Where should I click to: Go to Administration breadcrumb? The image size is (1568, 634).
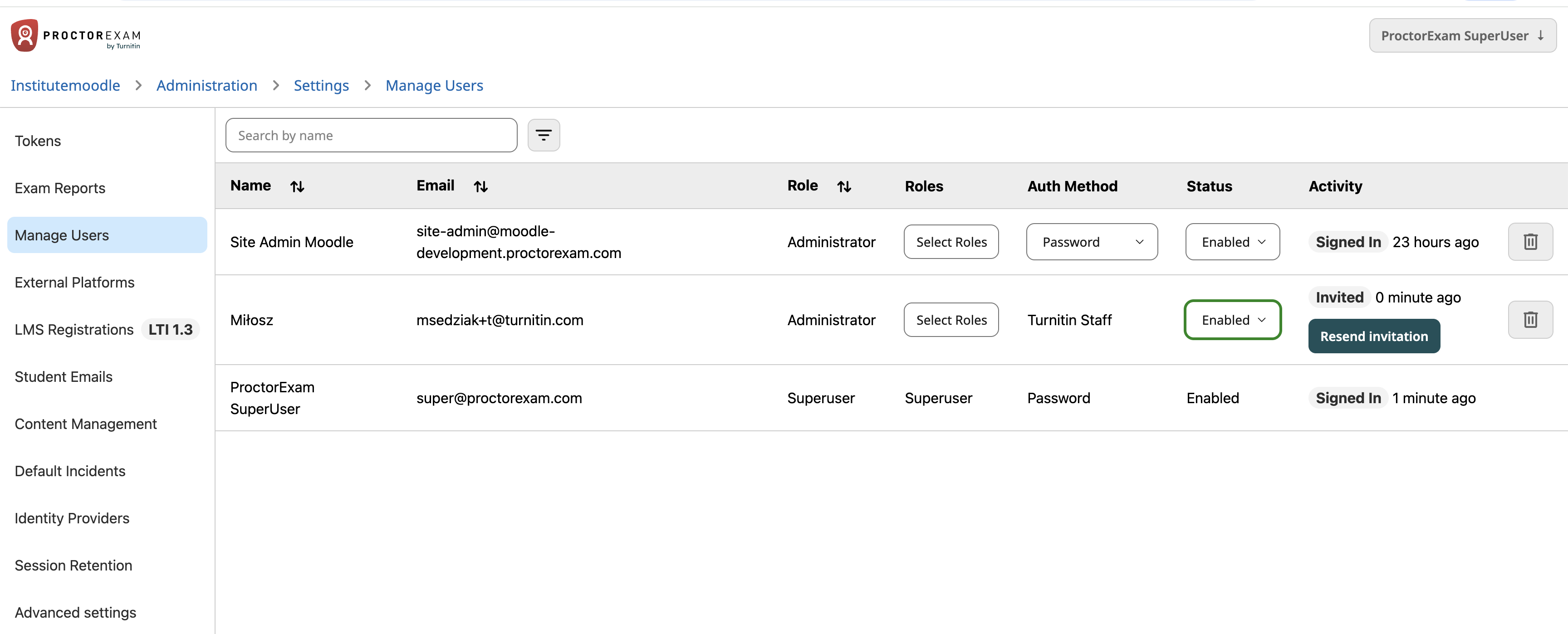pos(207,86)
